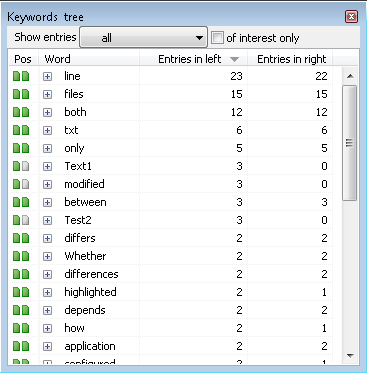Click the position icons of the 'differs' row
This screenshot has width=367, height=373.
(21, 238)
